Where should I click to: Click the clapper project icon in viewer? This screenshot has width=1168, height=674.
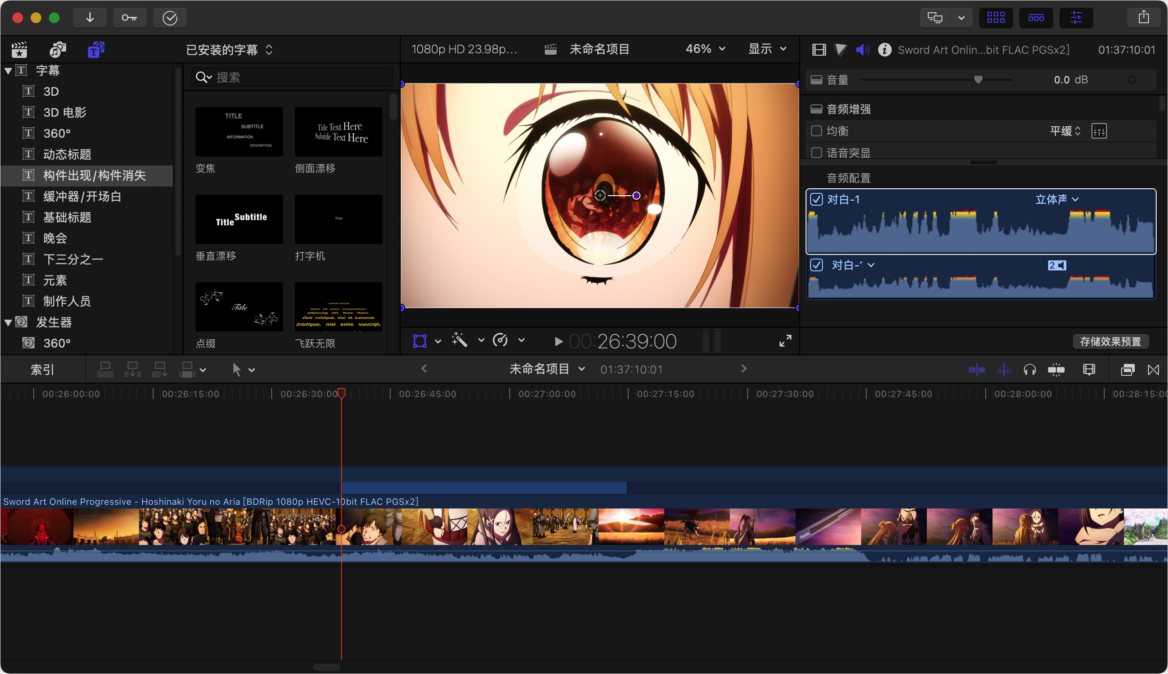(x=550, y=50)
